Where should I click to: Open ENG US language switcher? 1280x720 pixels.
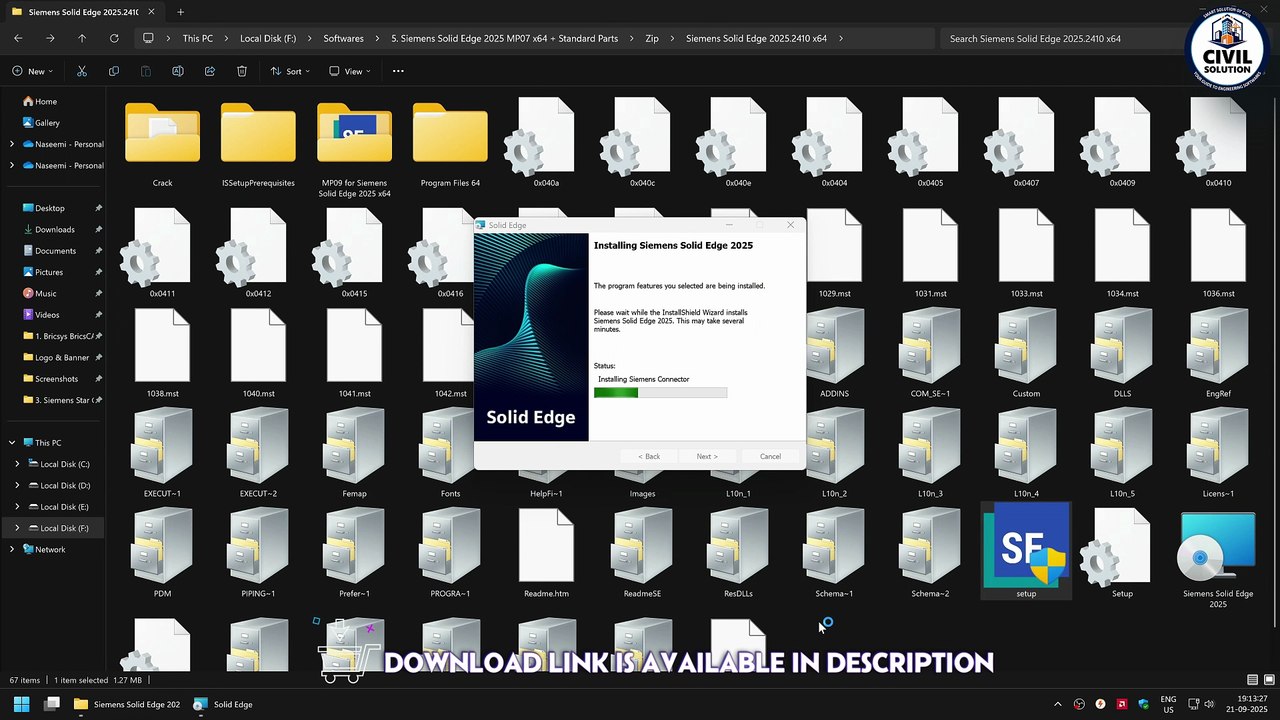pos(1168,704)
